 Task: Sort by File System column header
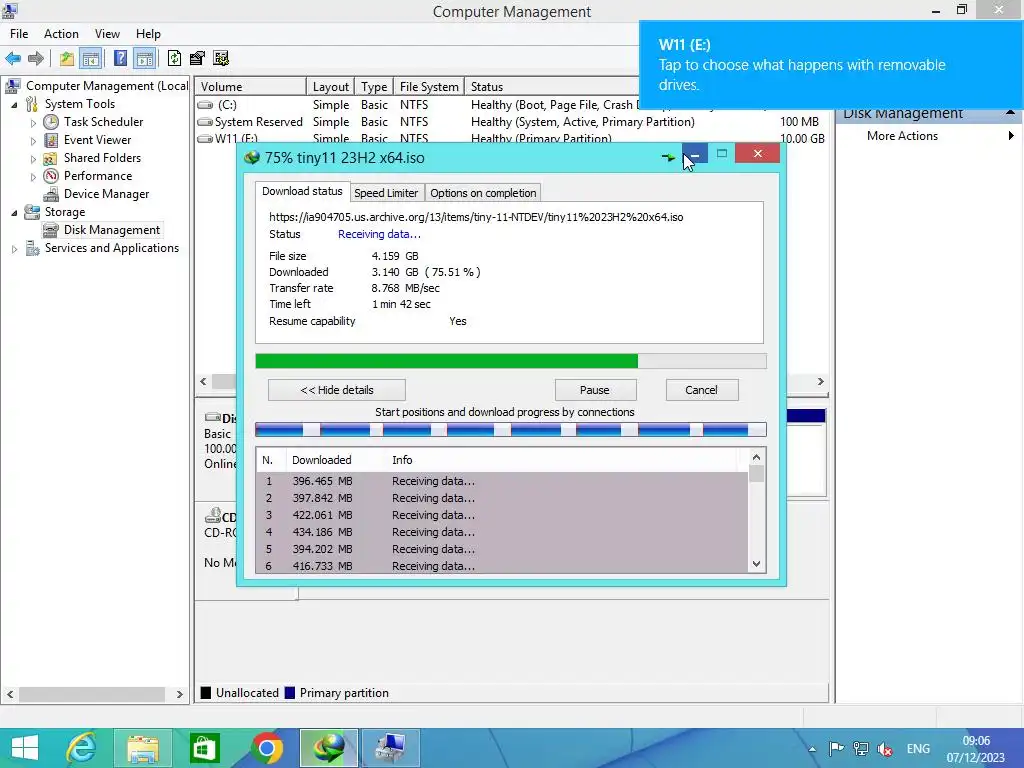(x=429, y=86)
